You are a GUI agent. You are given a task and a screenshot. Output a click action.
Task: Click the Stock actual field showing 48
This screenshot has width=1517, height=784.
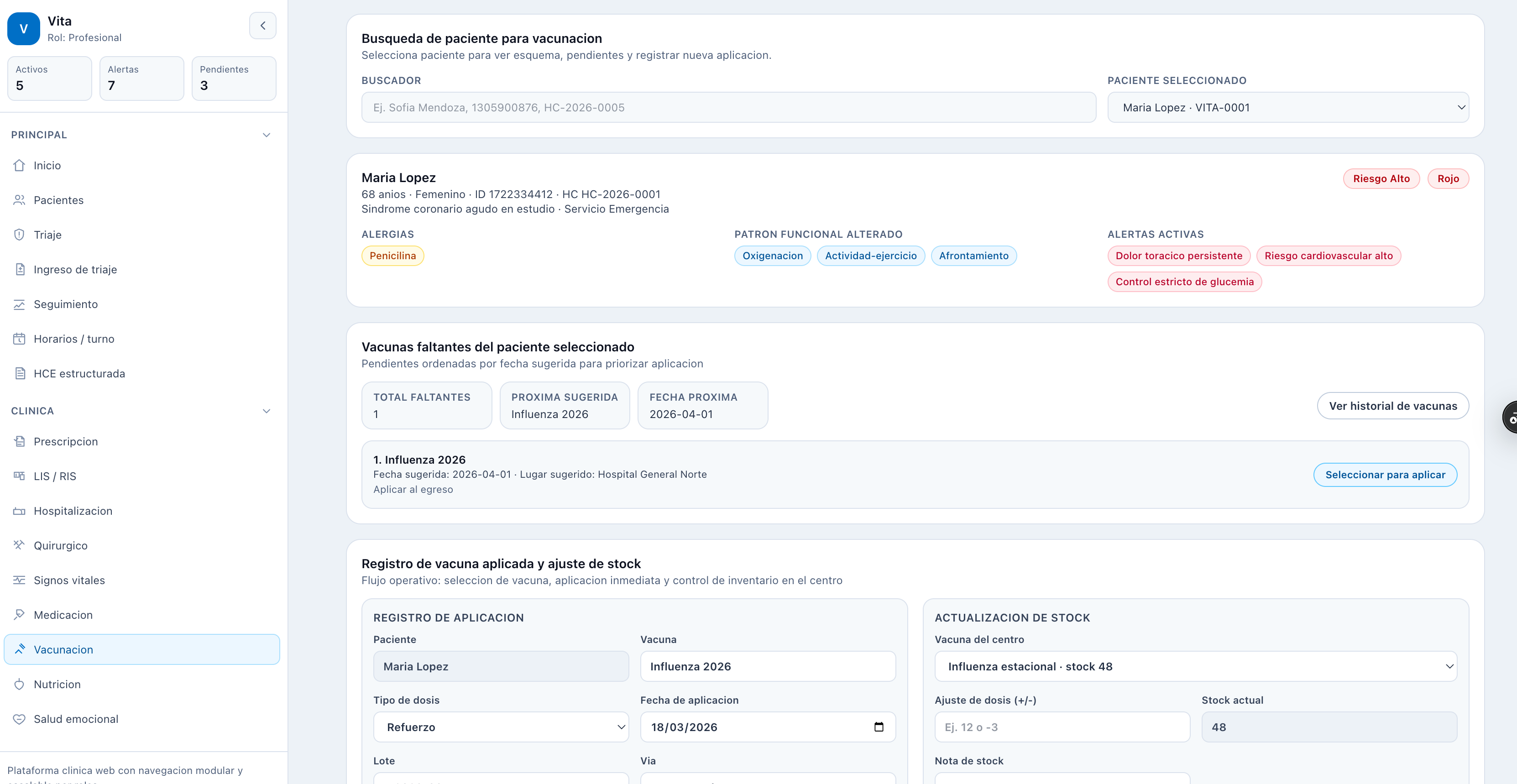[1329, 727]
